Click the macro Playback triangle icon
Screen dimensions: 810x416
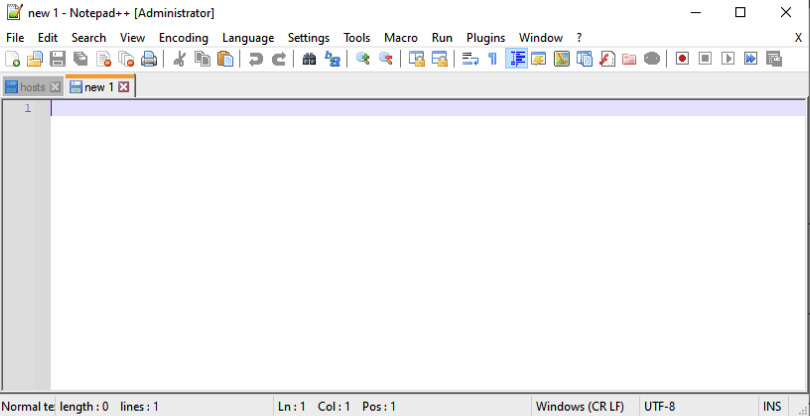[x=728, y=59]
